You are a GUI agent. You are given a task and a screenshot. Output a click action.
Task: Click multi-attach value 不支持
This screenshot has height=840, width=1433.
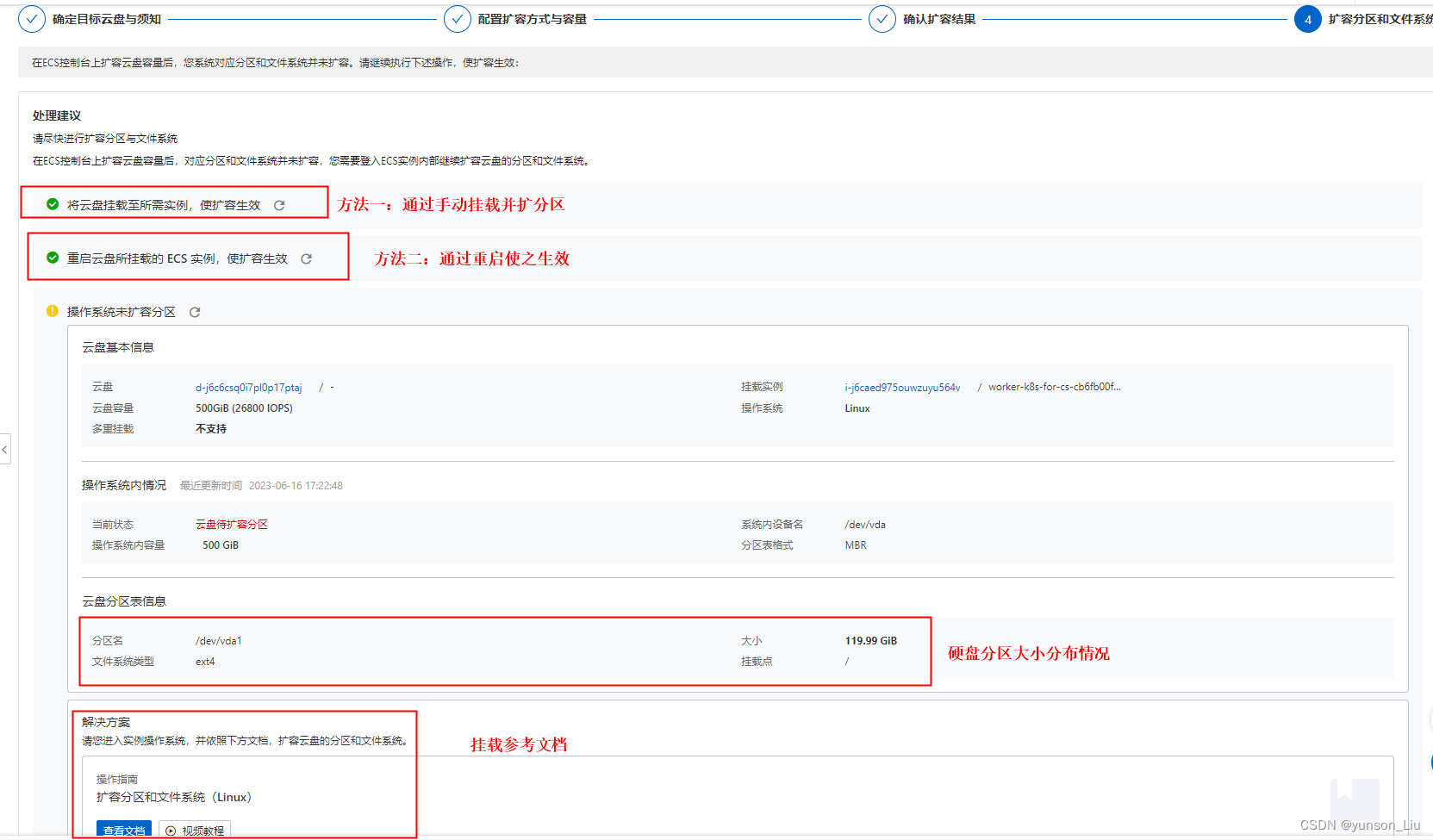point(211,429)
